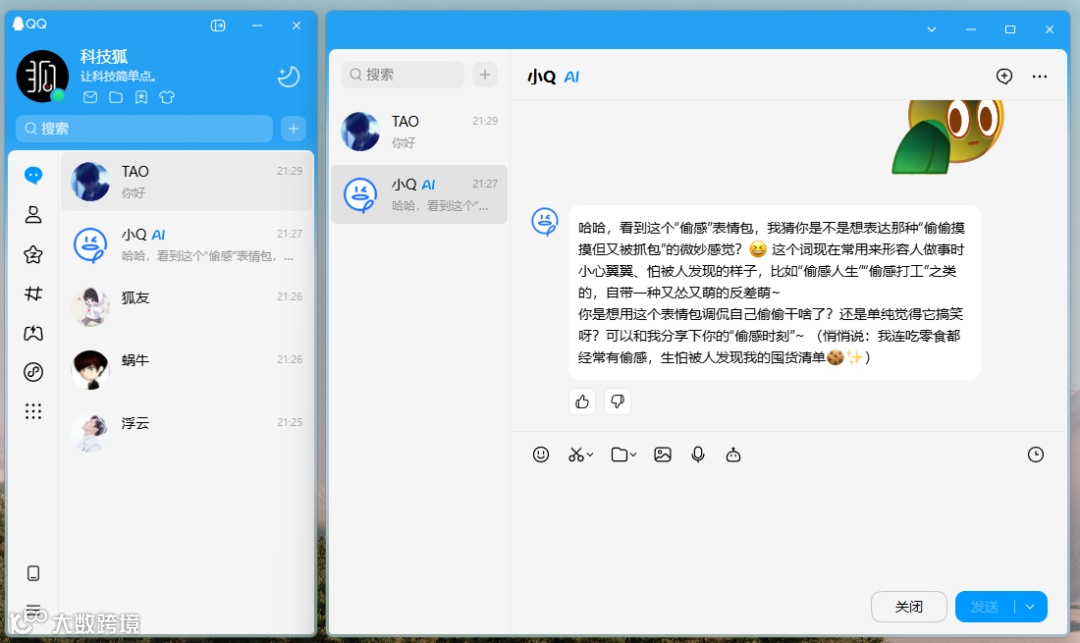Open the shirt dress-up icon in profile header
The image size is (1080, 643).
pyautogui.click(x=167, y=97)
